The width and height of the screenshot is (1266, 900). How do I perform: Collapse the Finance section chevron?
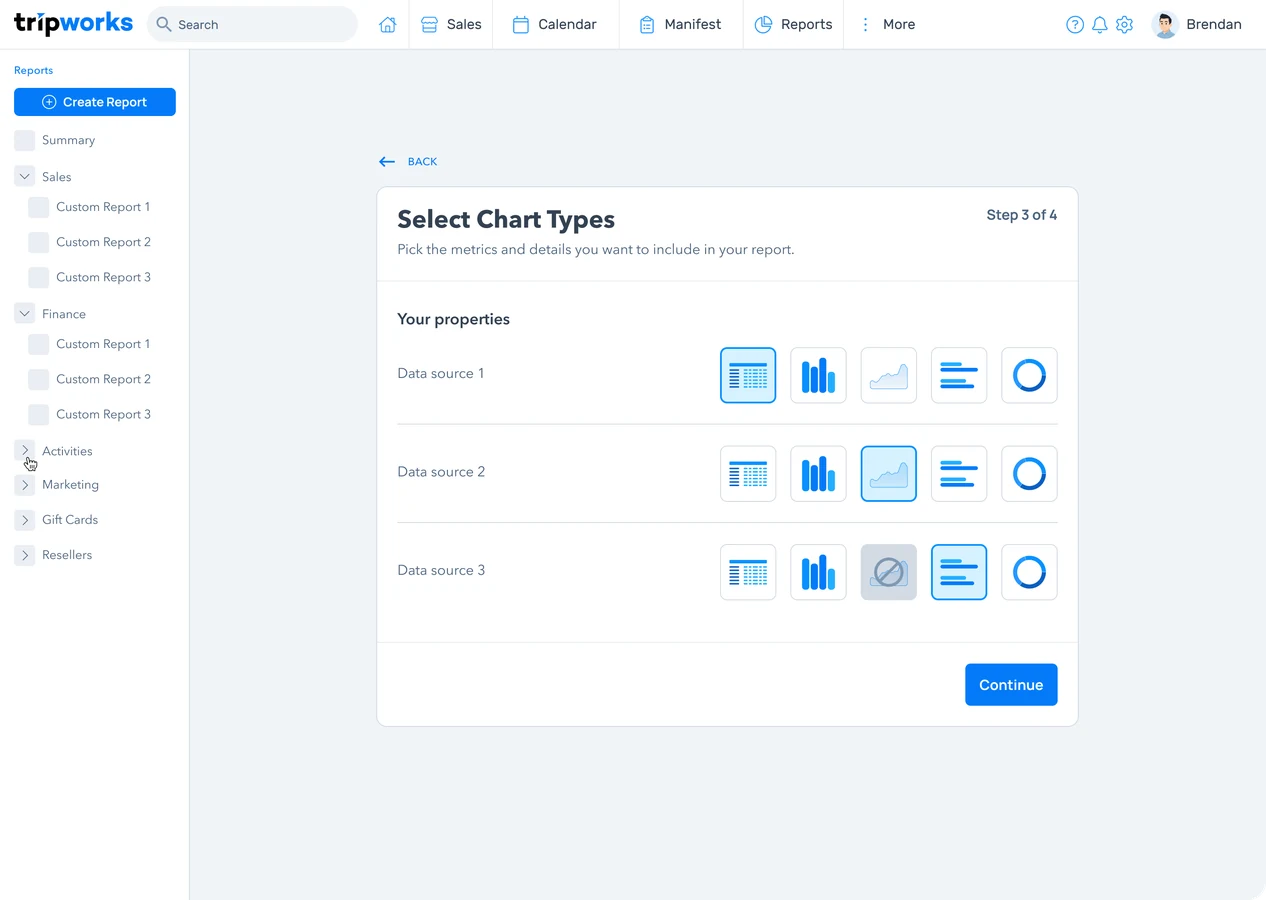tap(25, 313)
